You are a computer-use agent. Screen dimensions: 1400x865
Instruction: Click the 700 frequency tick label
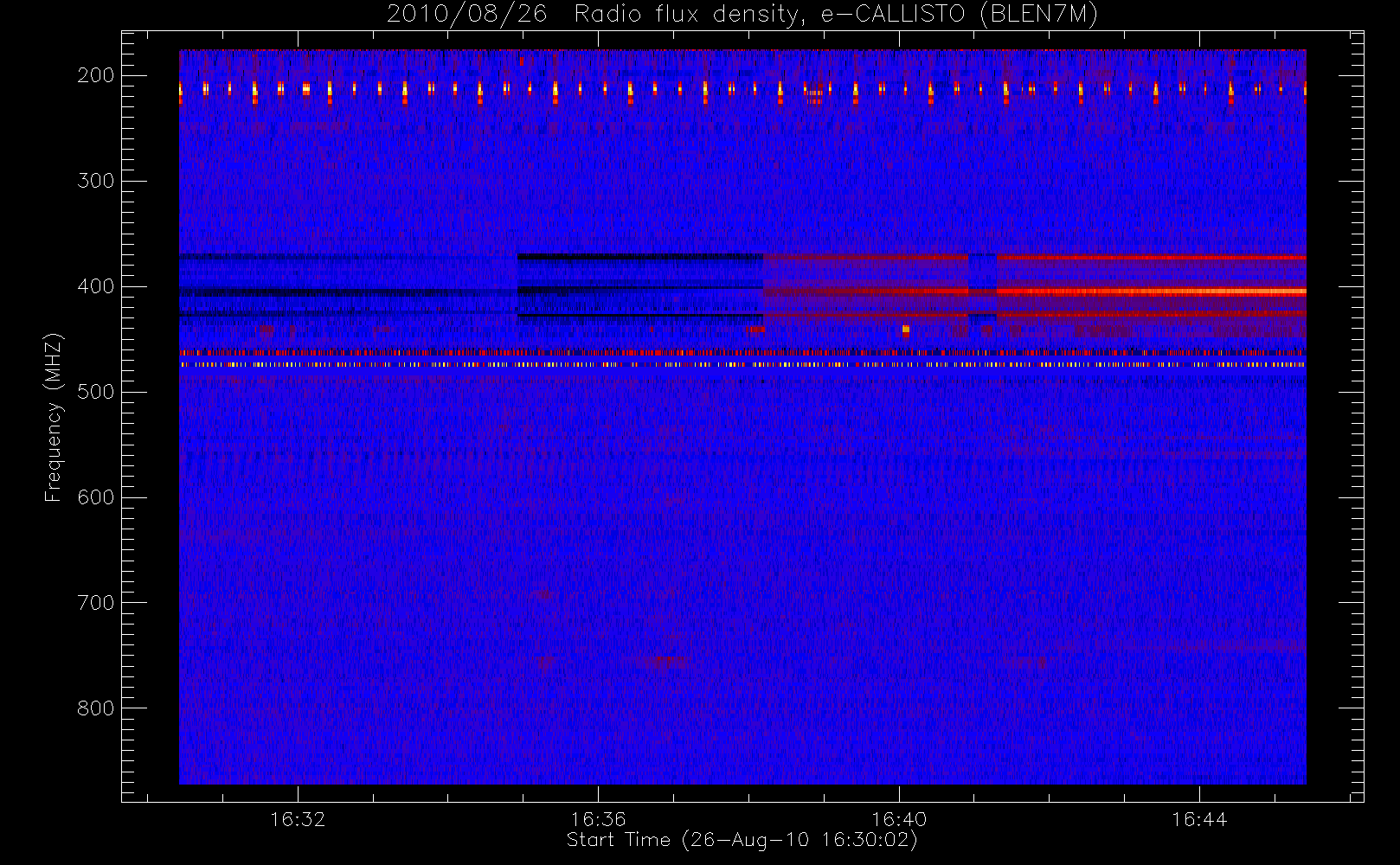tap(95, 603)
